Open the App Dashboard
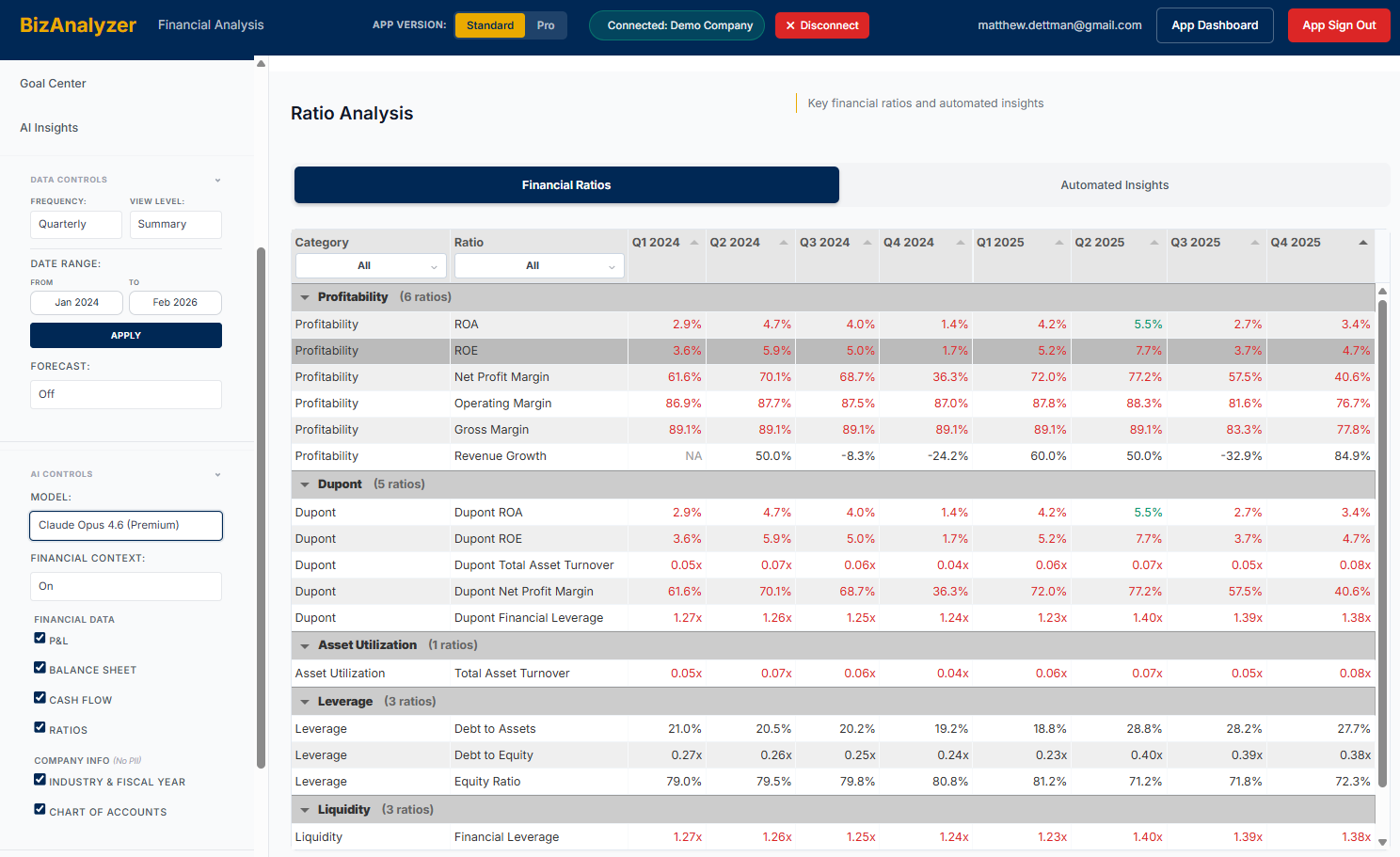The height and width of the screenshot is (857, 1400). click(x=1215, y=25)
